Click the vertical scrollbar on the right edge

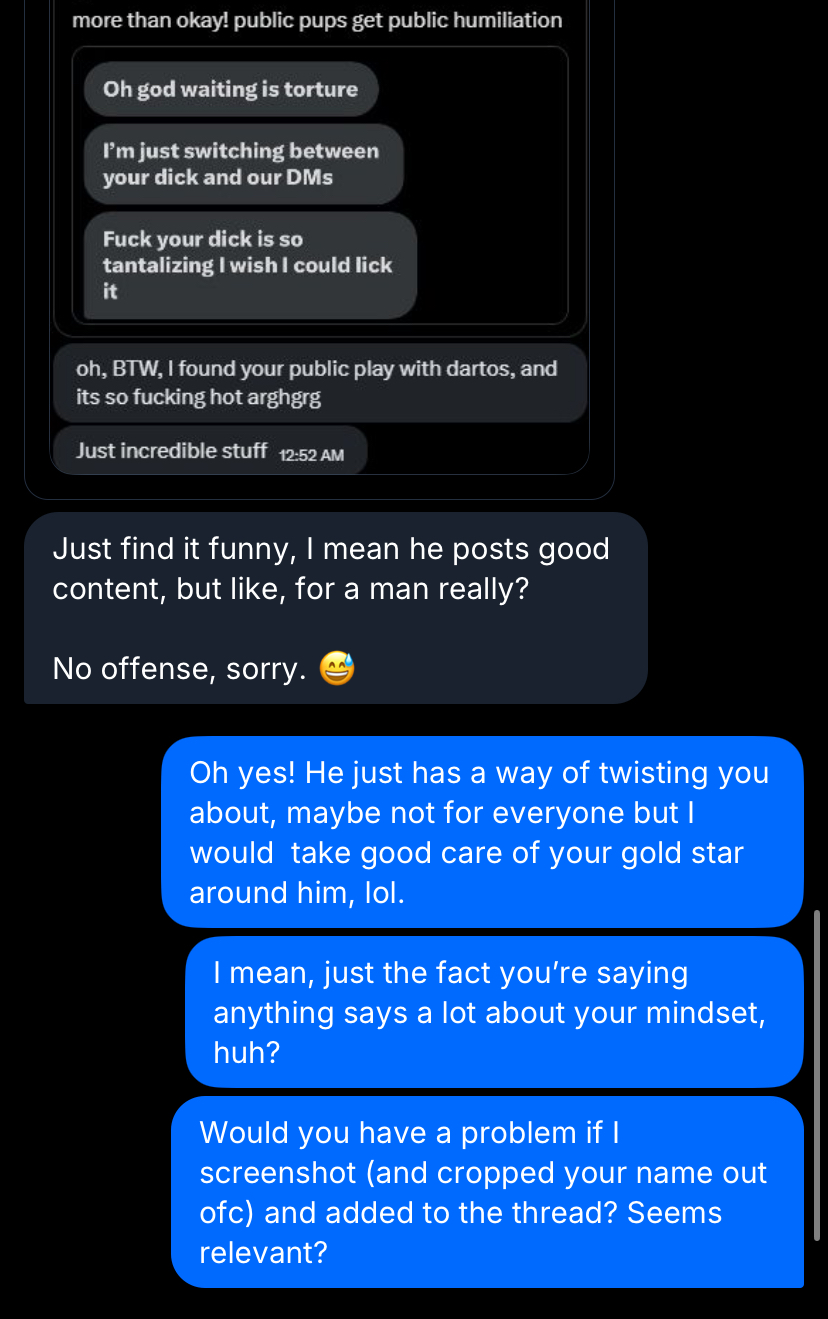tap(818, 1075)
